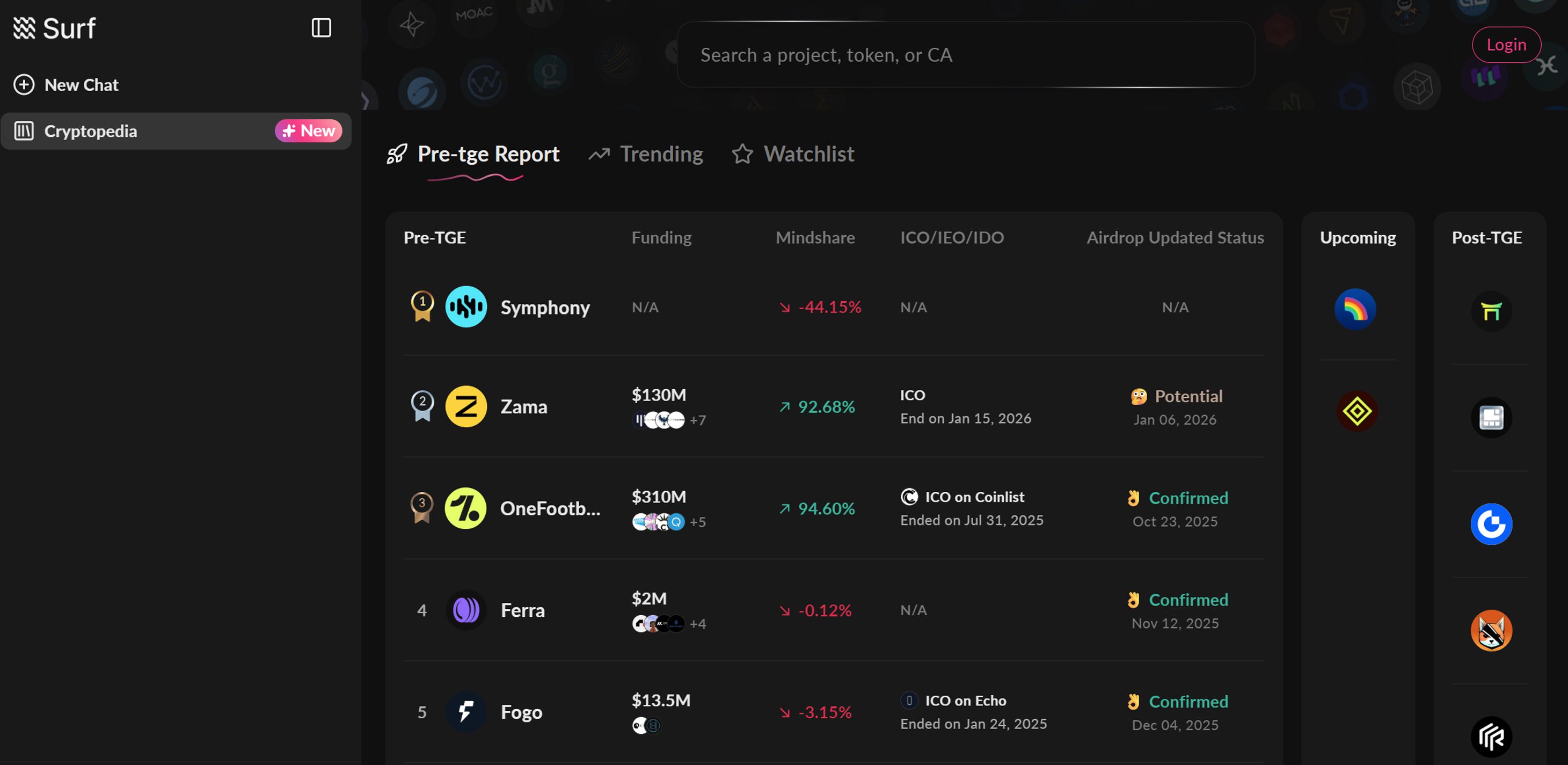1568x765 pixels.
Task: Open the Zama project logo
Action: pyautogui.click(x=465, y=406)
